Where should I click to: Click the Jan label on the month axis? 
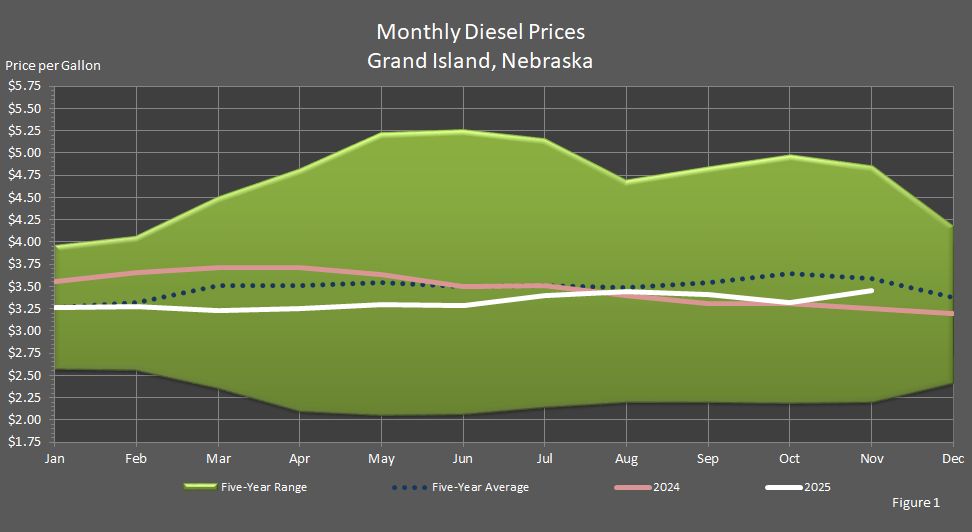click(x=56, y=459)
